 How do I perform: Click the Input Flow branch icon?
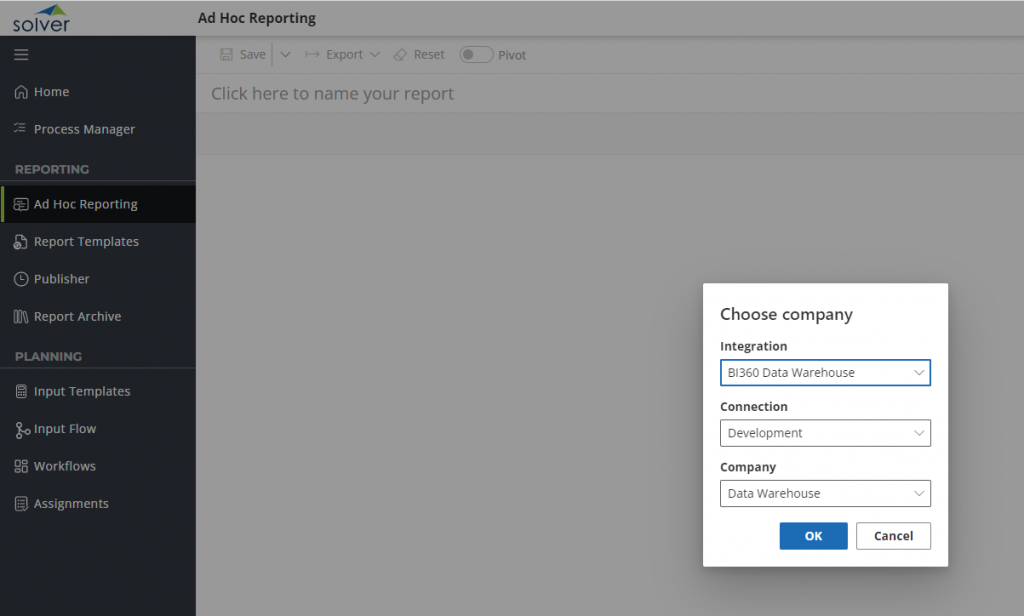click(22, 430)
